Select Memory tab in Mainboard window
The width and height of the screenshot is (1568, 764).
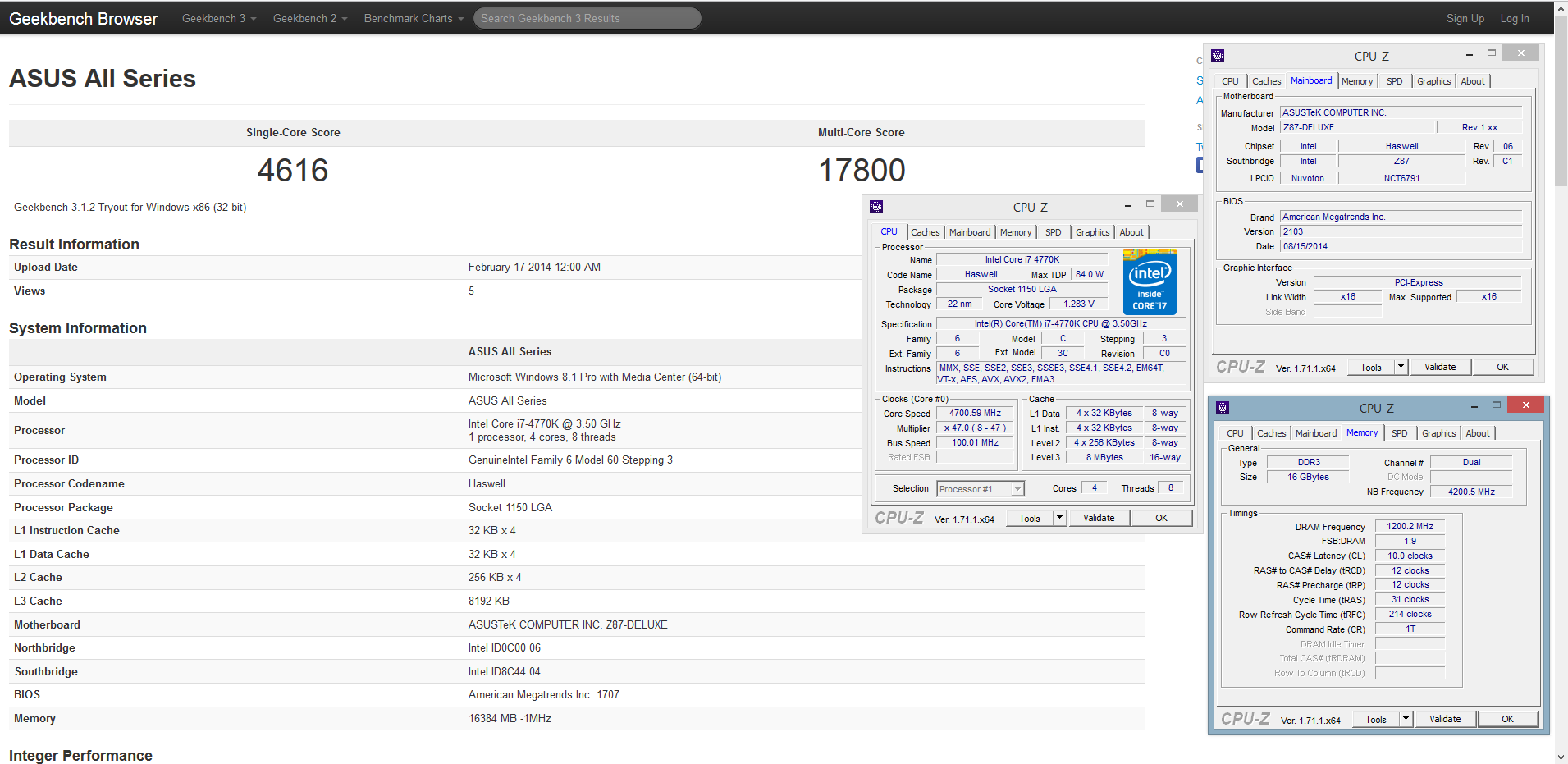click(x=1357, y=81)
